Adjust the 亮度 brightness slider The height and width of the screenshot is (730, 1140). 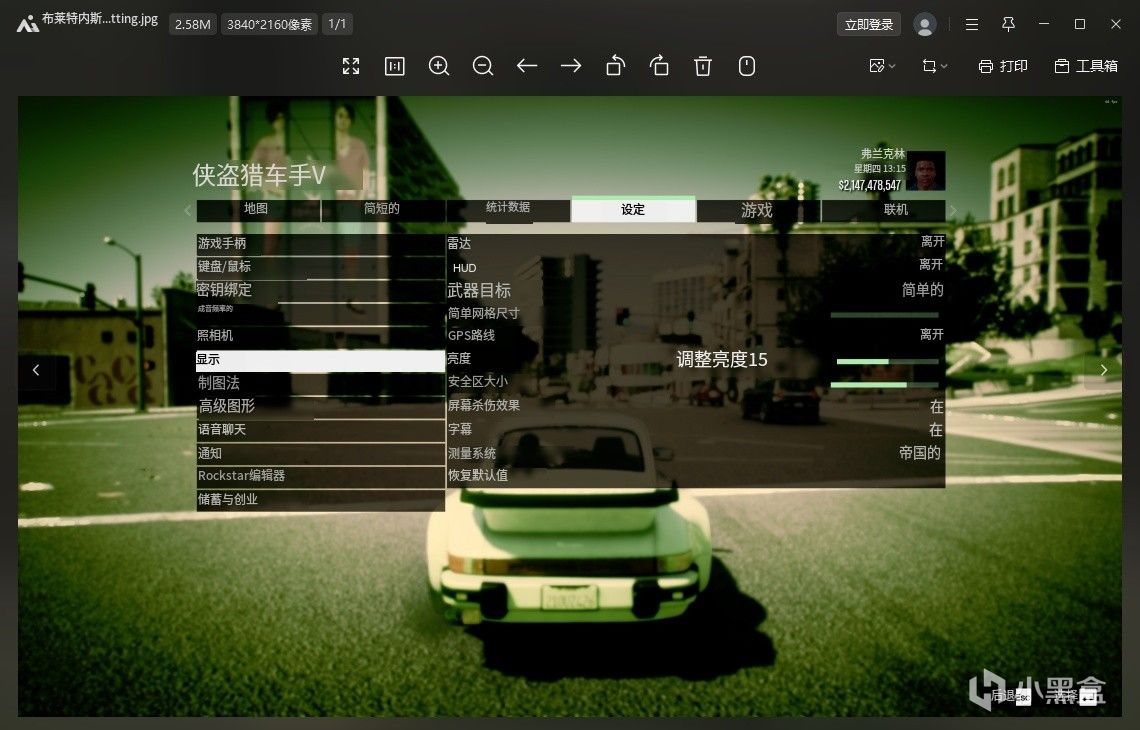pyautogui.click(x=888, y=361)
